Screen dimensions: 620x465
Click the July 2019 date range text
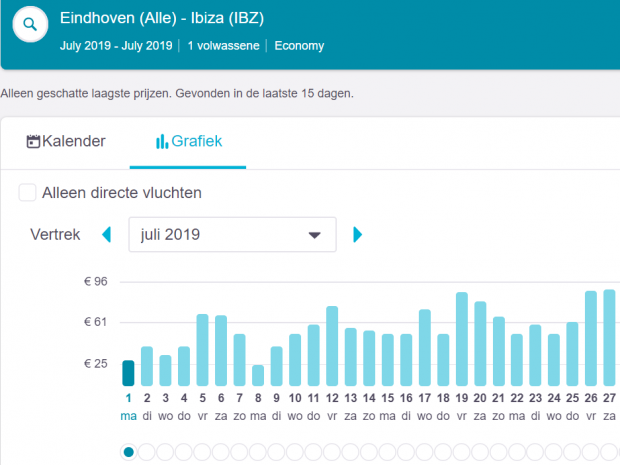point(116,46)
